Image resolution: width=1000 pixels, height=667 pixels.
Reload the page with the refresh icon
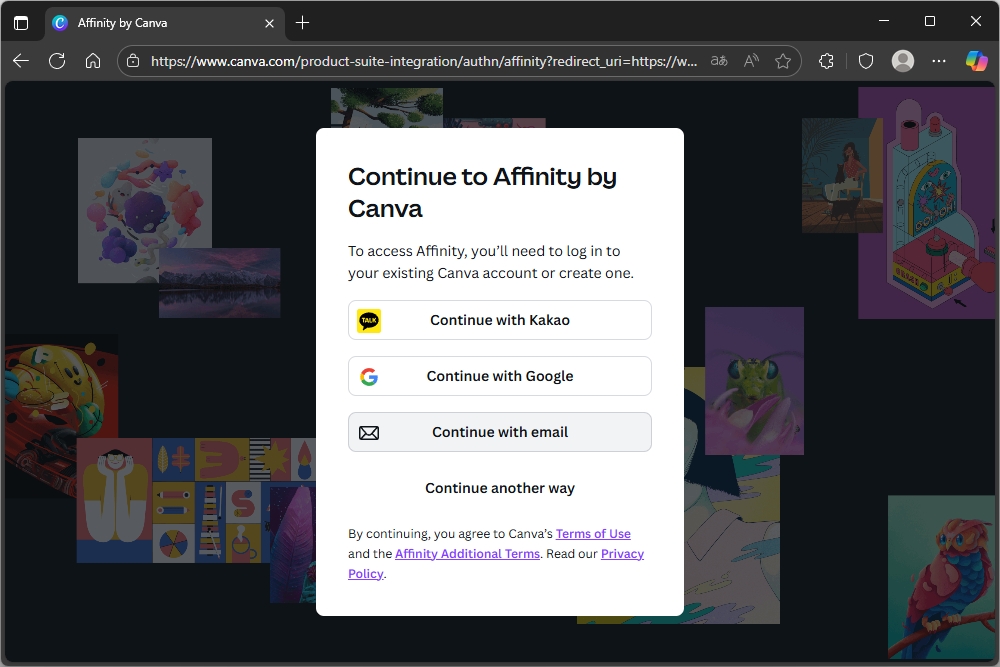57,61
